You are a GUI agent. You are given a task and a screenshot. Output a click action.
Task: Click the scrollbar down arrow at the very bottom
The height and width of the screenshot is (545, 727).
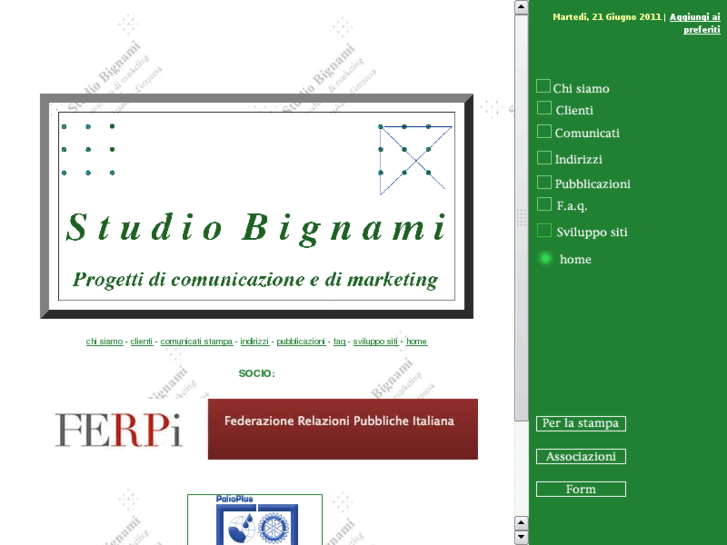521,537
